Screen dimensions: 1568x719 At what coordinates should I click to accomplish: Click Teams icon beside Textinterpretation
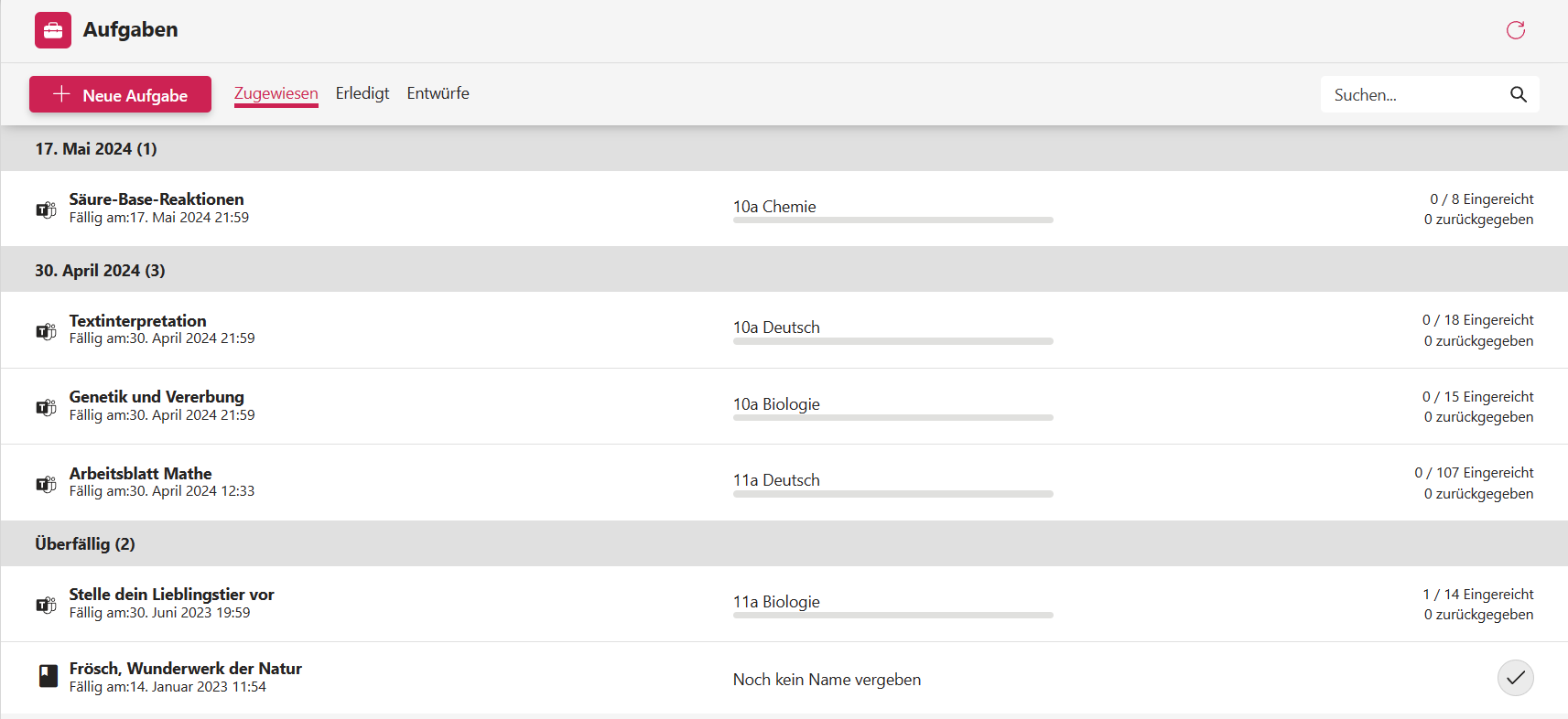[46, 330]
